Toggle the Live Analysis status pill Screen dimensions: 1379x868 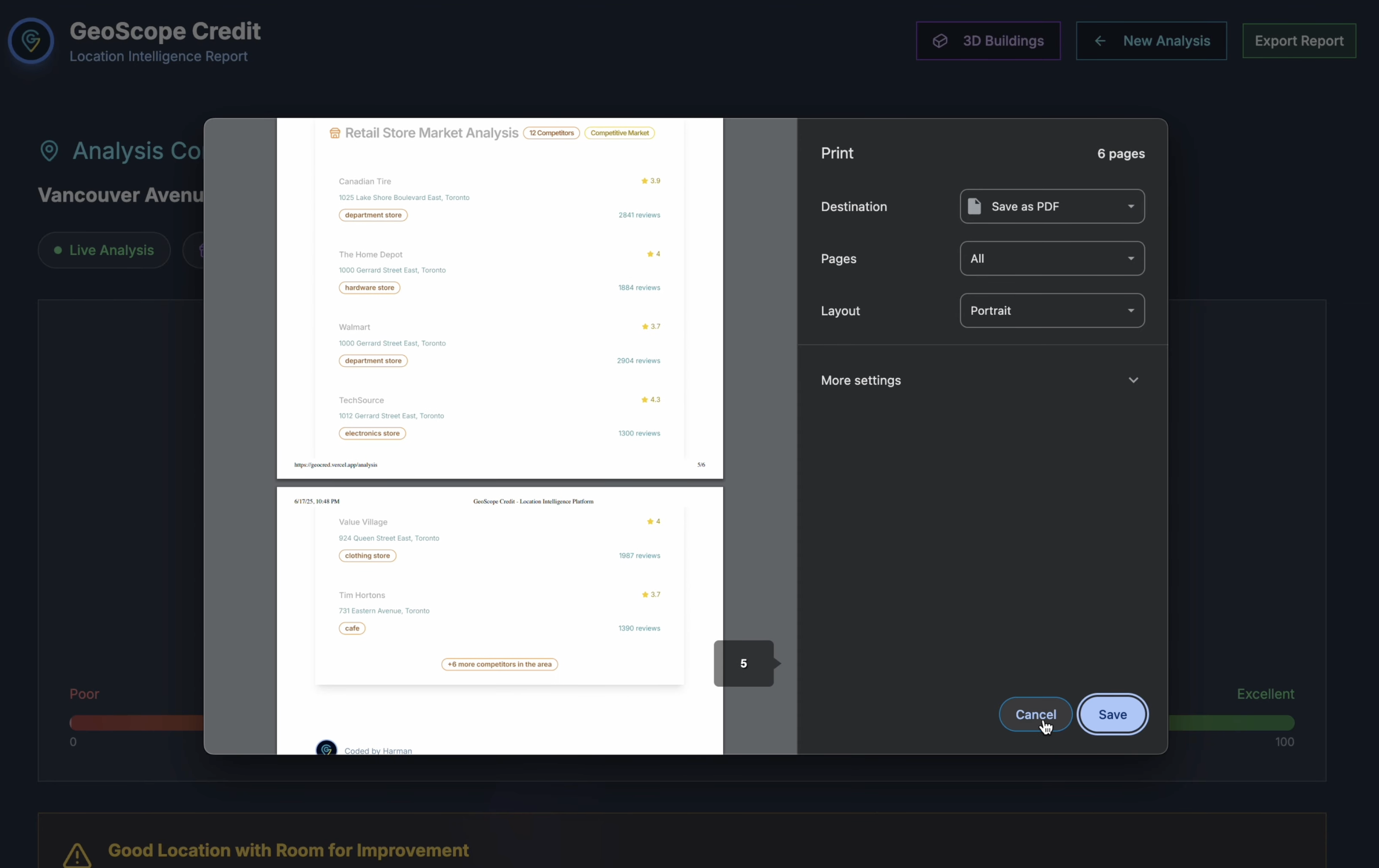[x=104, y=250]
